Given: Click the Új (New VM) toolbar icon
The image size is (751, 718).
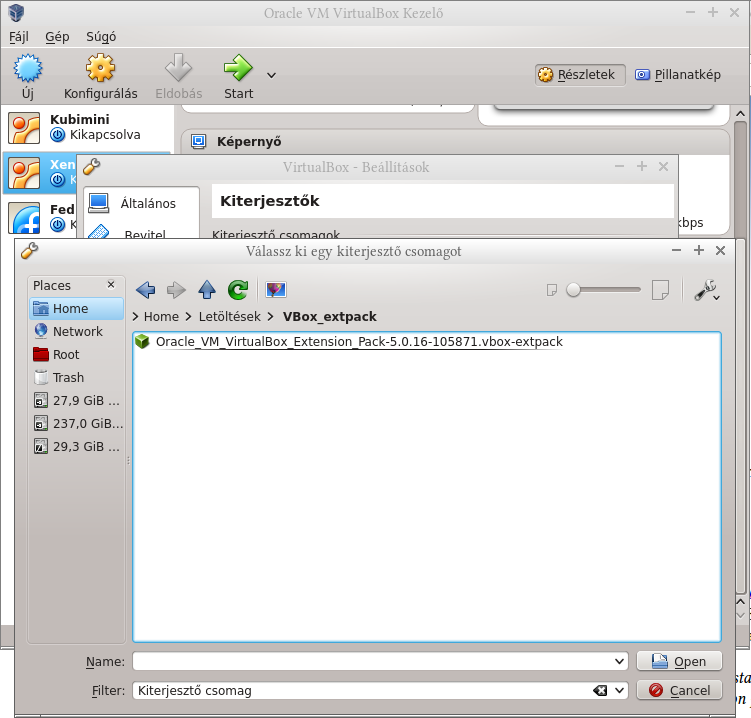Looking at the screenshot, I should (x=27, y=68).
